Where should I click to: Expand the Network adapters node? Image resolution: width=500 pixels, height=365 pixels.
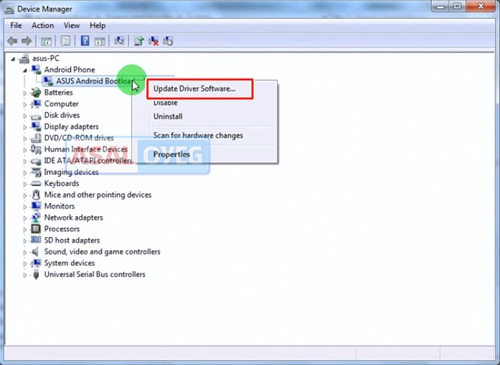[25, 218]
